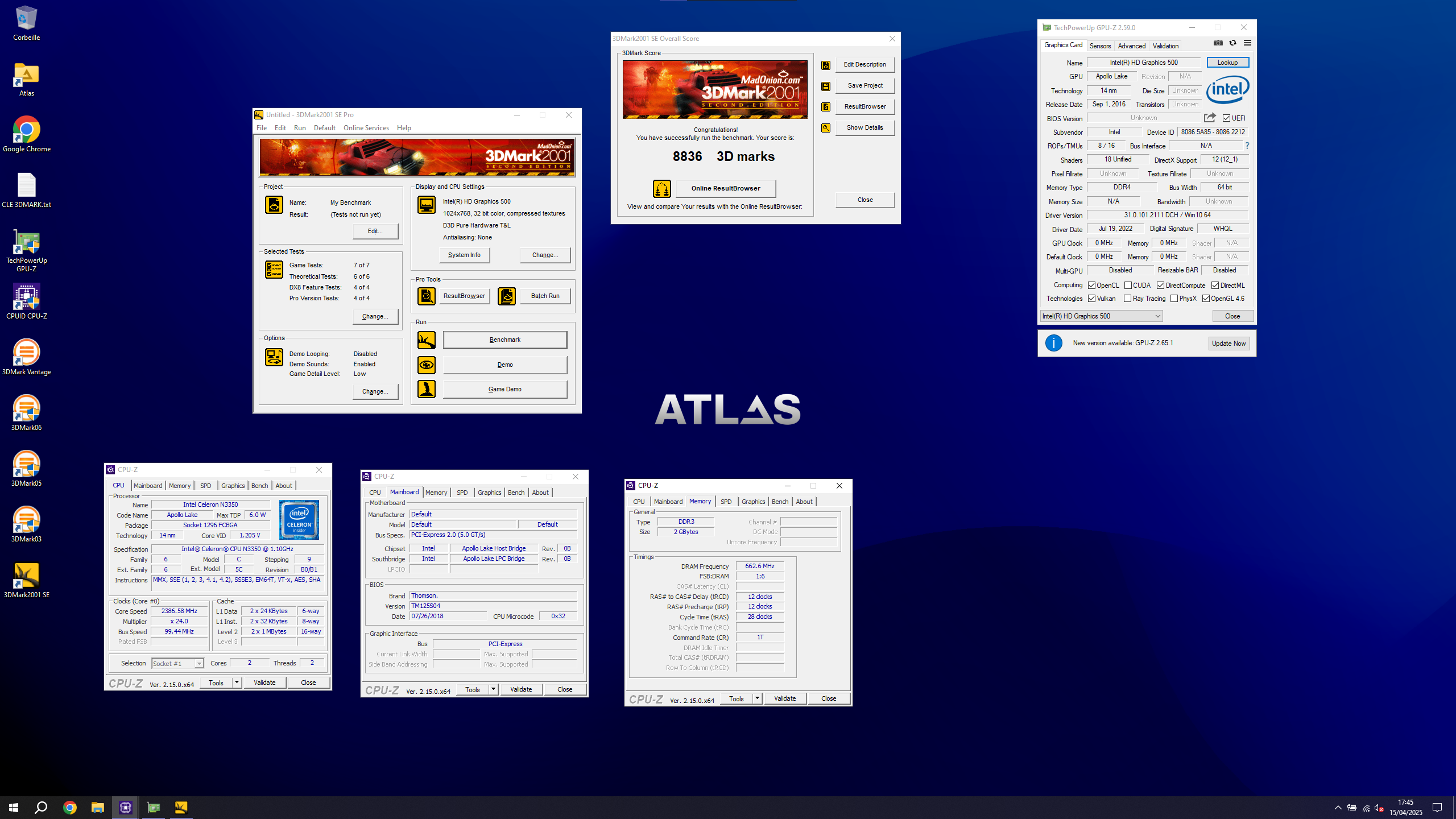Open 3DMark03 desktop shortcut
1456x819 pixels.
26,525
